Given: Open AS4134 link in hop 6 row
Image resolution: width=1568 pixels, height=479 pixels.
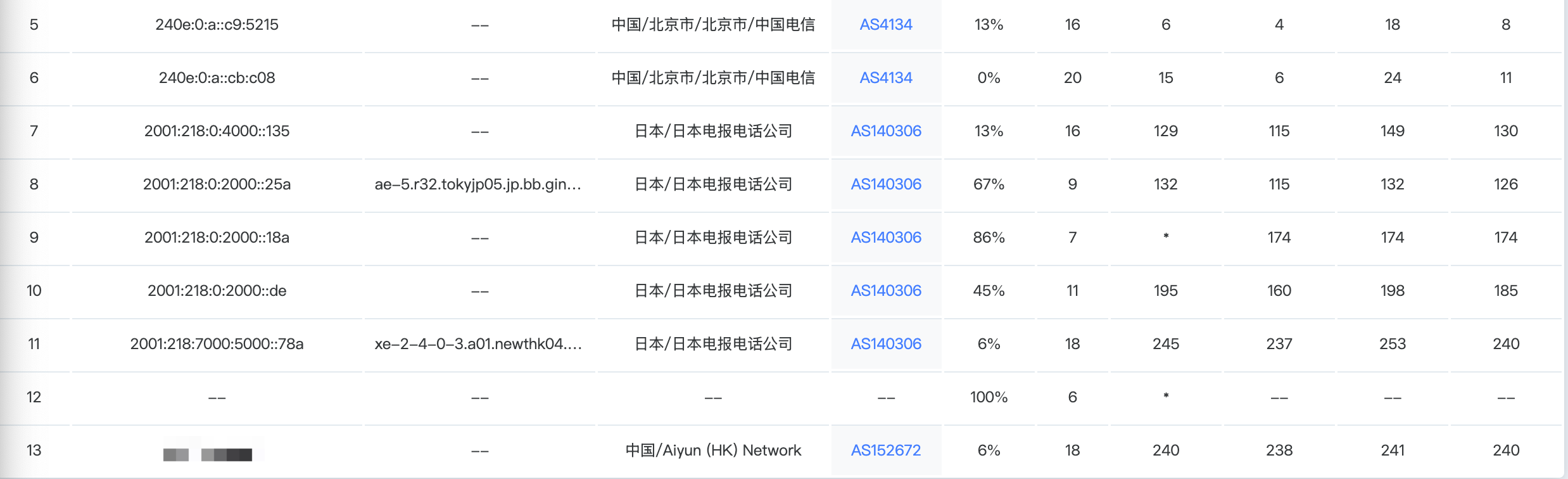Looking at the screenshot, I should pos(885,78).
